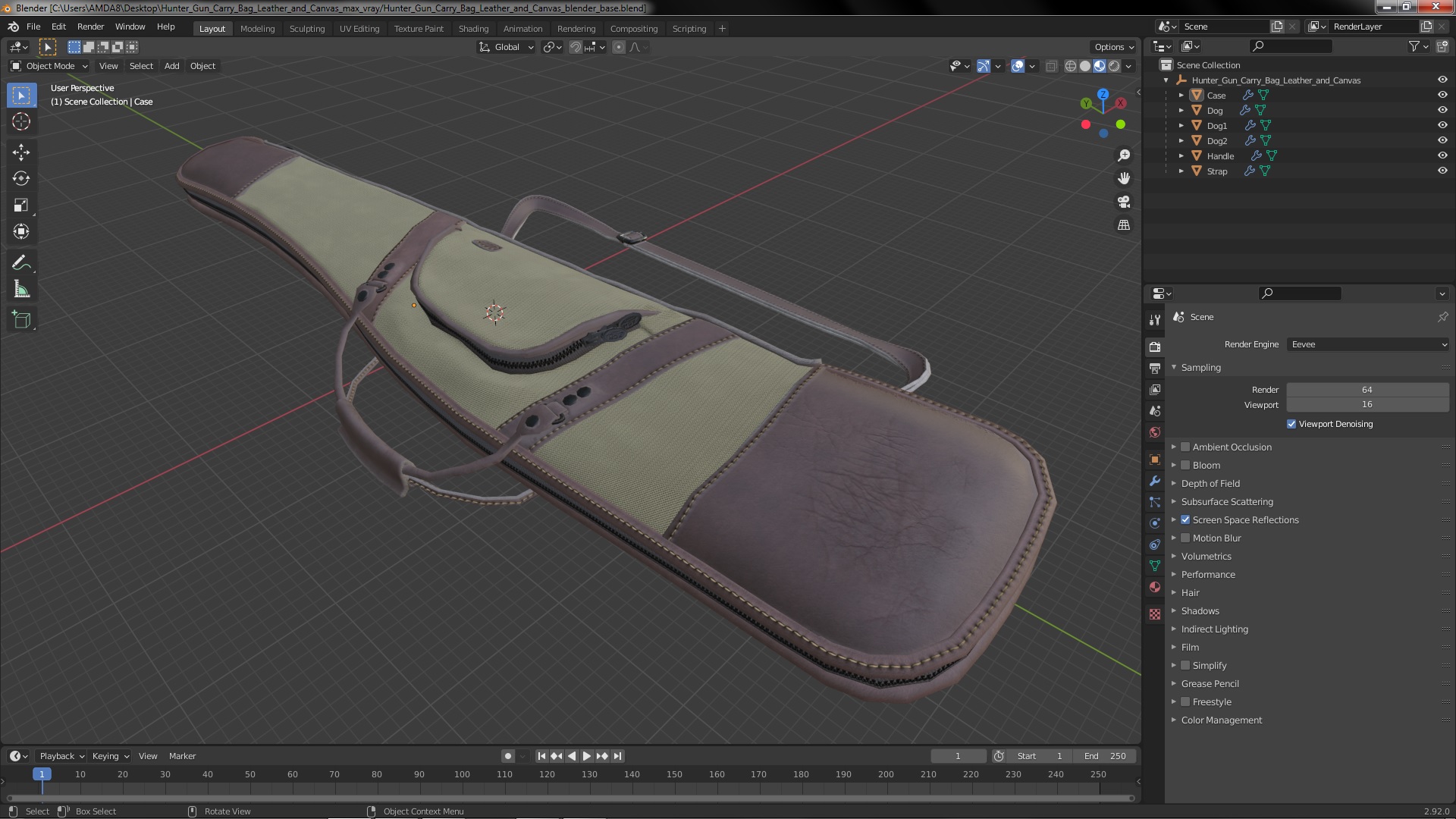The width and height of the screenshot is (1456, 819).
Task: Hide the Dog object in outliner
Action: tap(1442, 110)
